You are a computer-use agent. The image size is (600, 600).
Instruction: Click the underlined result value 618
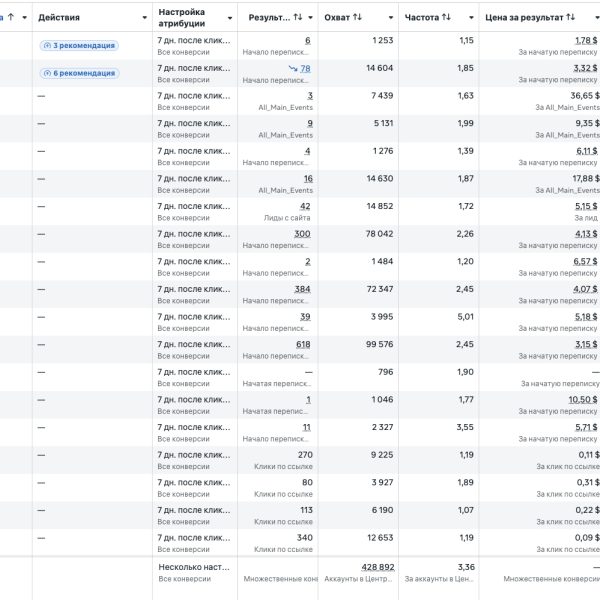click(303, 344)
